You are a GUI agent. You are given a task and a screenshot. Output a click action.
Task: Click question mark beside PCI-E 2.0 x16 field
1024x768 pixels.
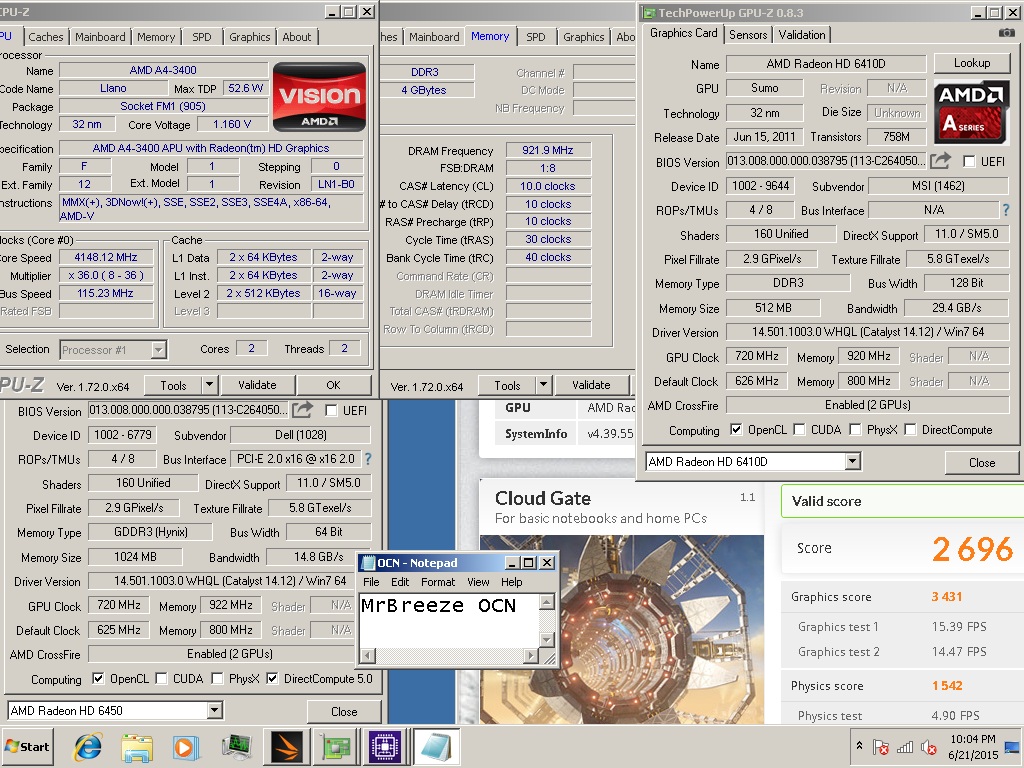click(368, 459)
